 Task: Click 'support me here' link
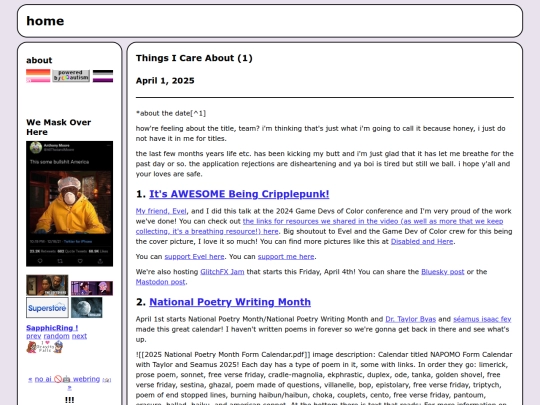[x=286, y=257]
